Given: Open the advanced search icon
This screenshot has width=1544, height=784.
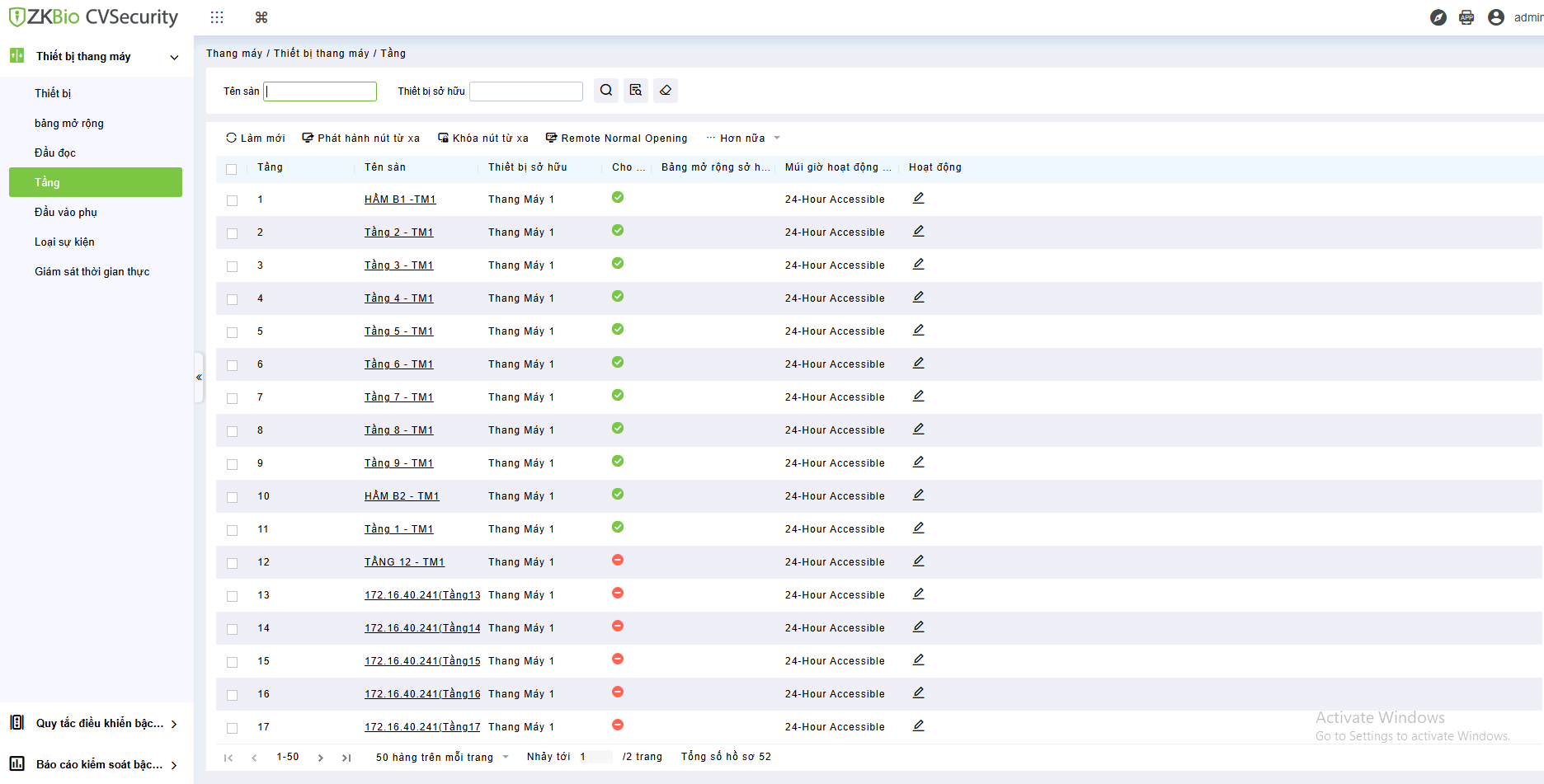Looking at the screenshot, I should 636,91.
